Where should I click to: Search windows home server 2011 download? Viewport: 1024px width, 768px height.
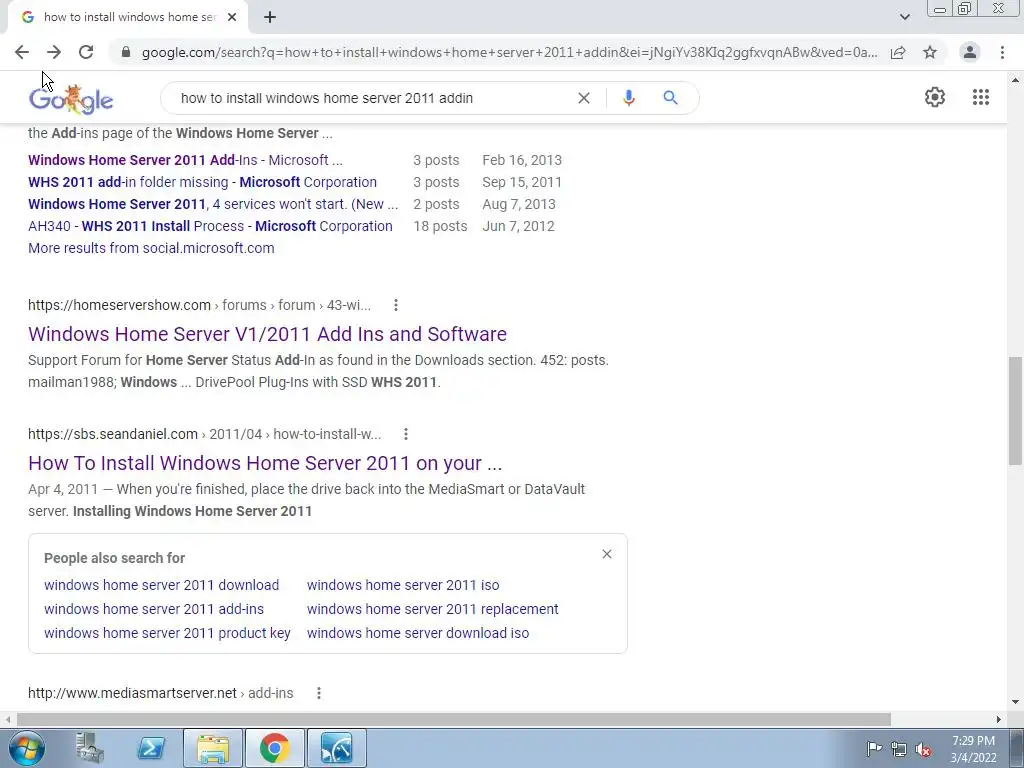point(161,585)
